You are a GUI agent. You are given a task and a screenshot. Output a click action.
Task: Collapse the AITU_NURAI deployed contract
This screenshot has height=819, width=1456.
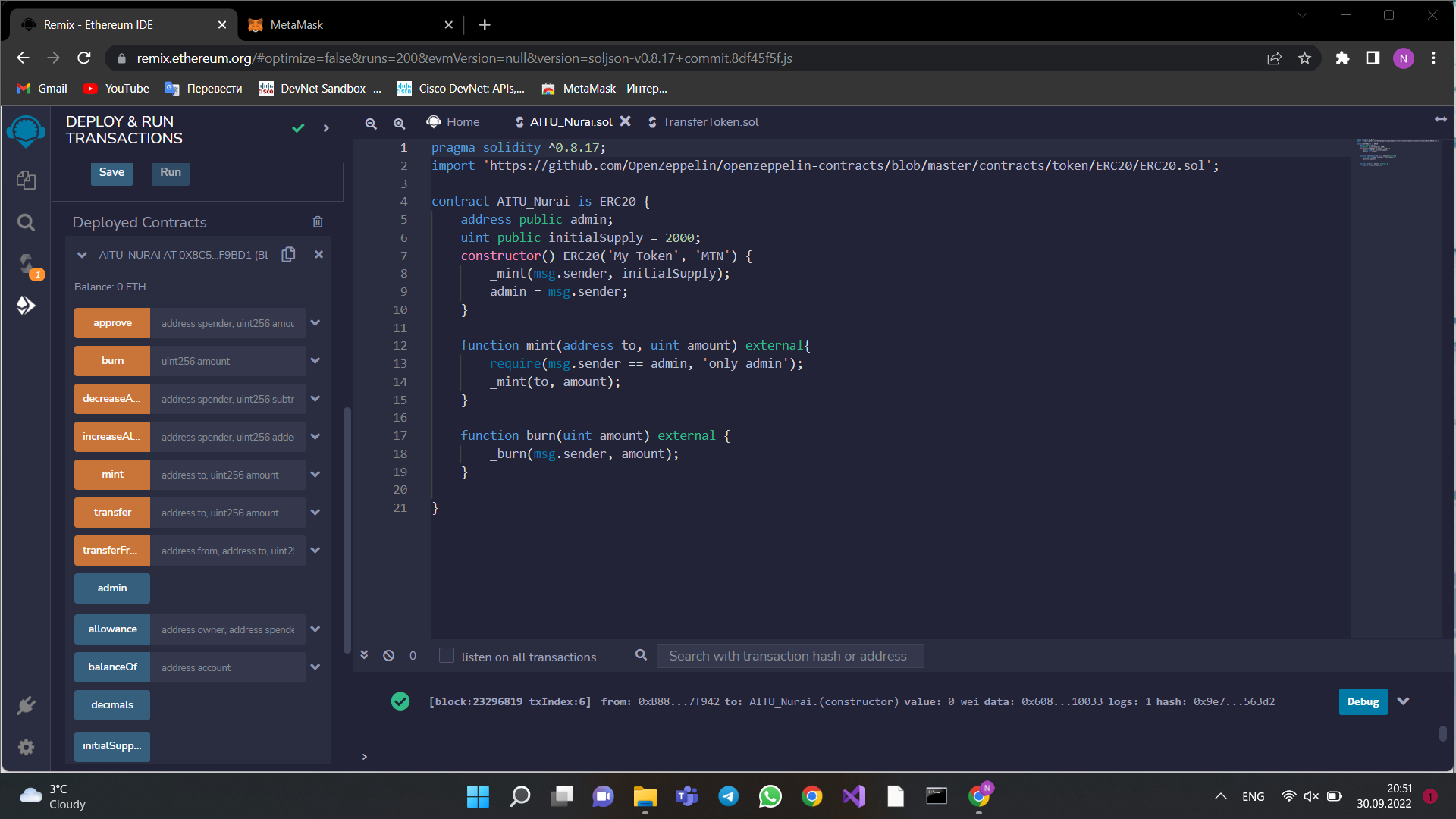coord(82,255)
